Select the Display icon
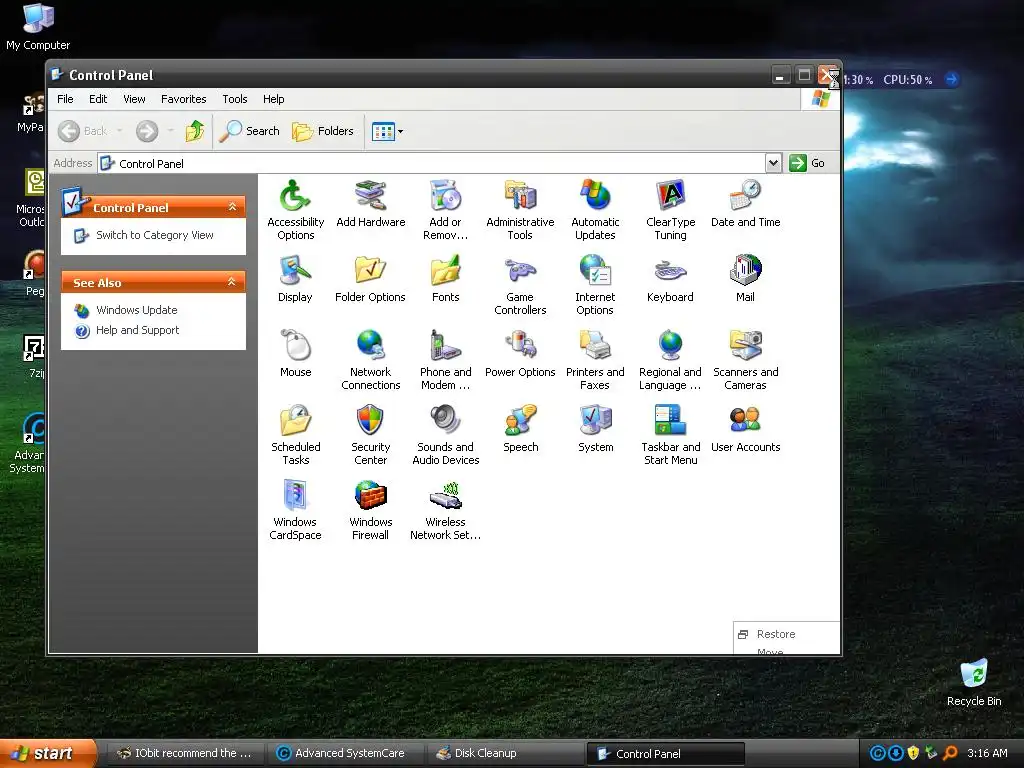This screenshot has width=1024, height=768. [x=295, y=278]
